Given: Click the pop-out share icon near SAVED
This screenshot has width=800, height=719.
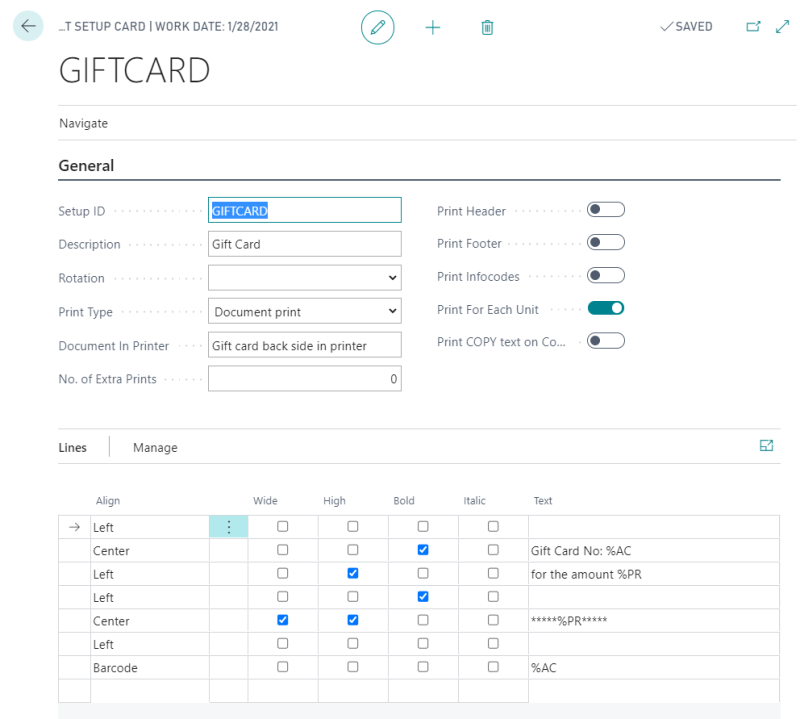Looking at the screenshot, I should coord(755,26).
